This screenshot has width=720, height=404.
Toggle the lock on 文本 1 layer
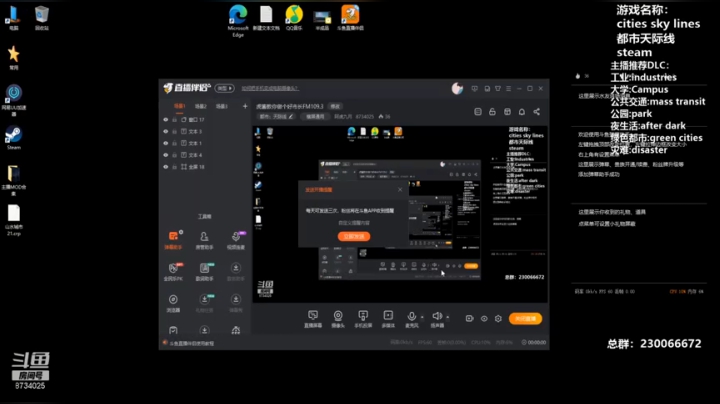pyautogui.click(x=174, y=143)
